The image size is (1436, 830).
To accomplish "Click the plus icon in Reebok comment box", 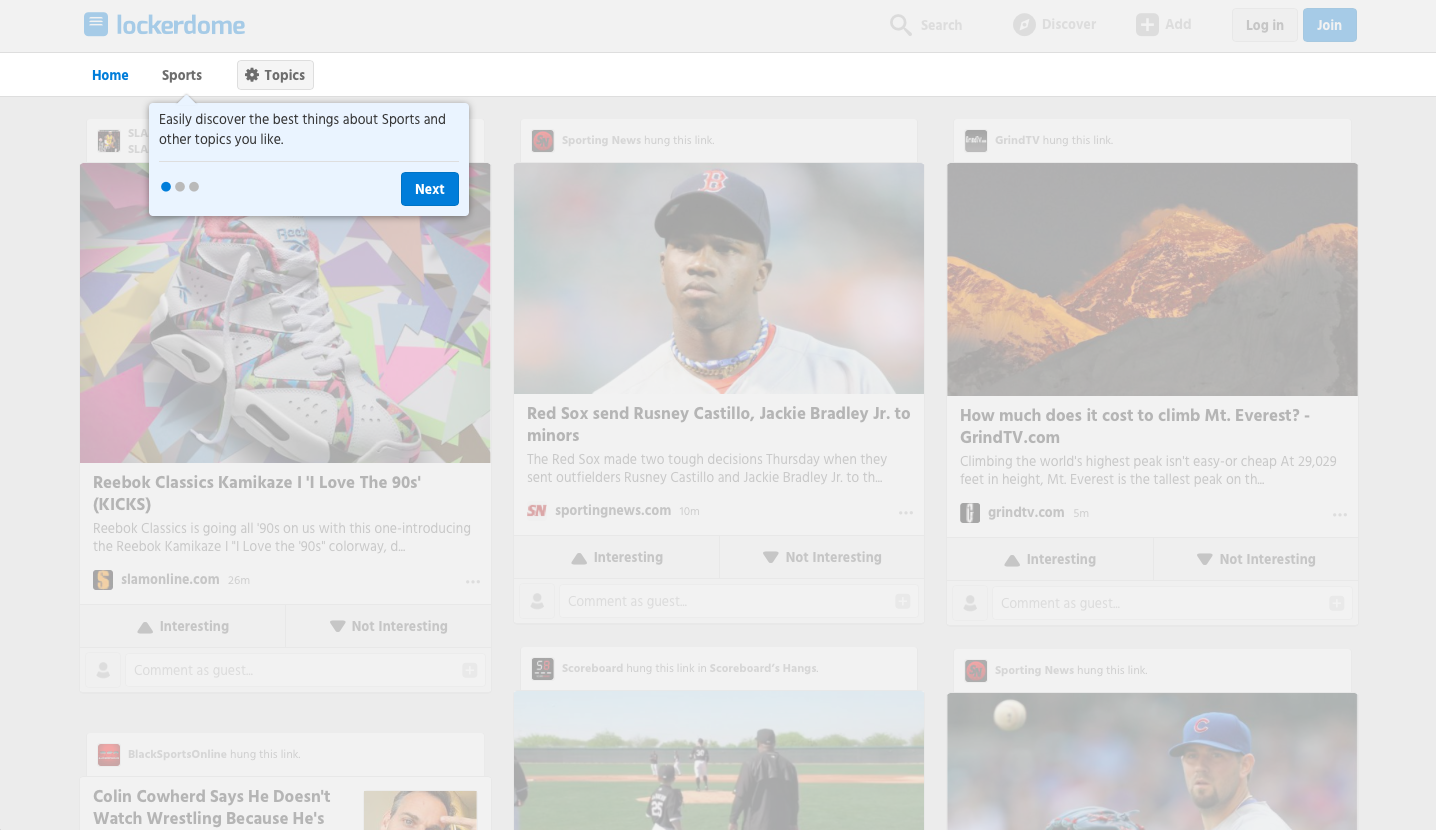I will [469, 670].
